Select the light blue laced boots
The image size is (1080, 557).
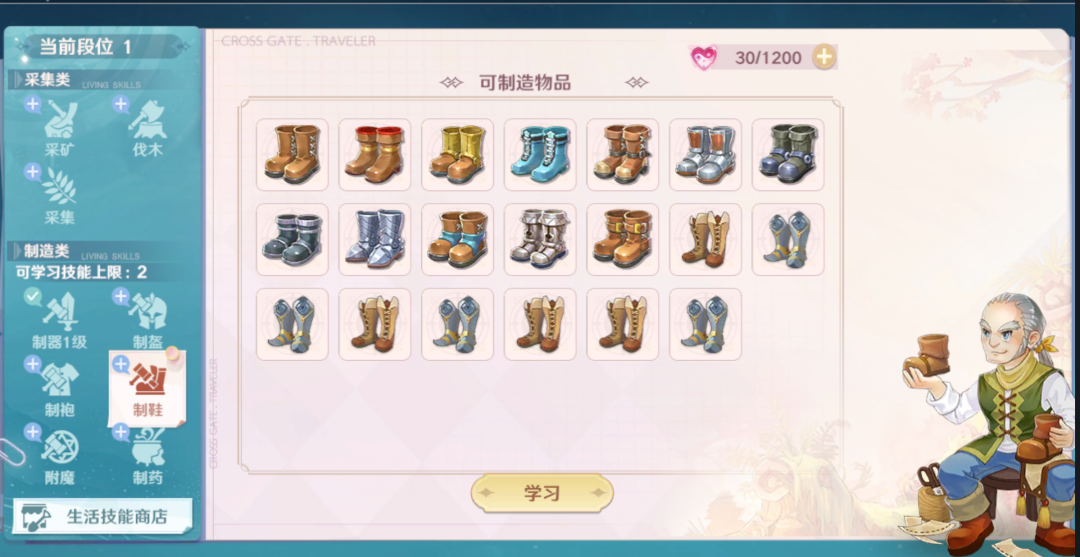[540, 155]
